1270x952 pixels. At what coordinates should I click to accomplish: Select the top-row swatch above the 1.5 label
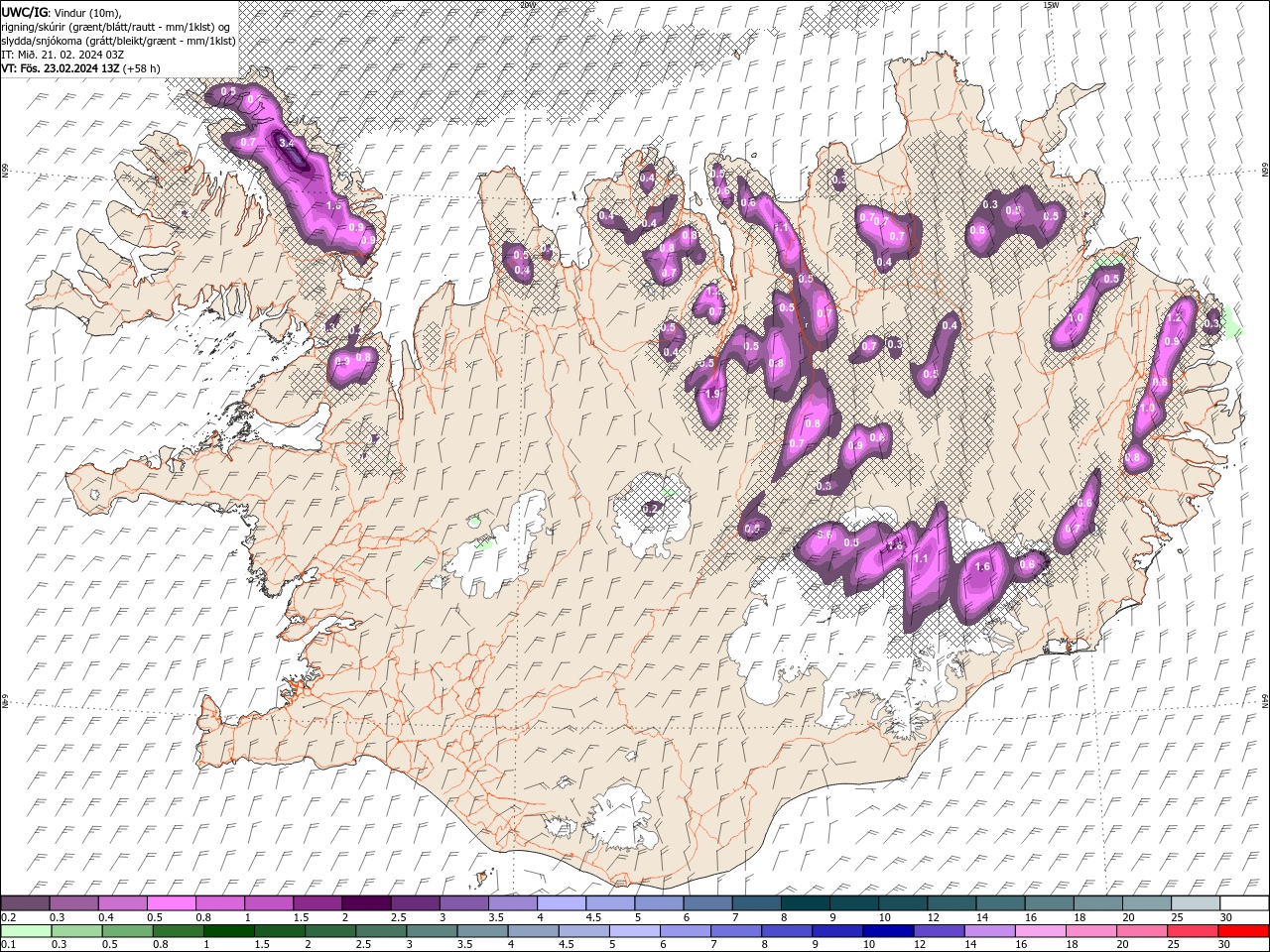[x=317, y=903]
